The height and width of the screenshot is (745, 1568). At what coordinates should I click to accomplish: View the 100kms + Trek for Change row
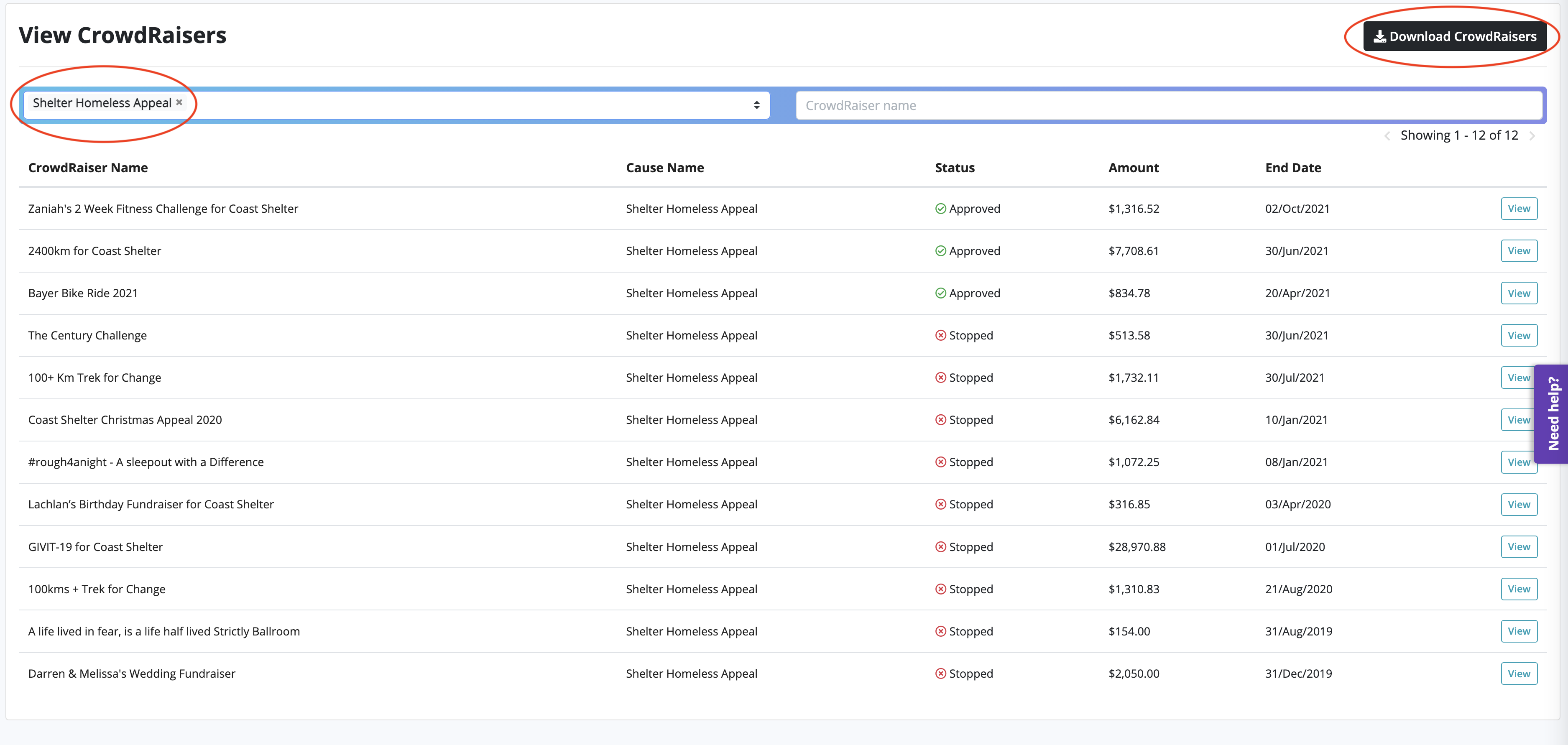1519,589
